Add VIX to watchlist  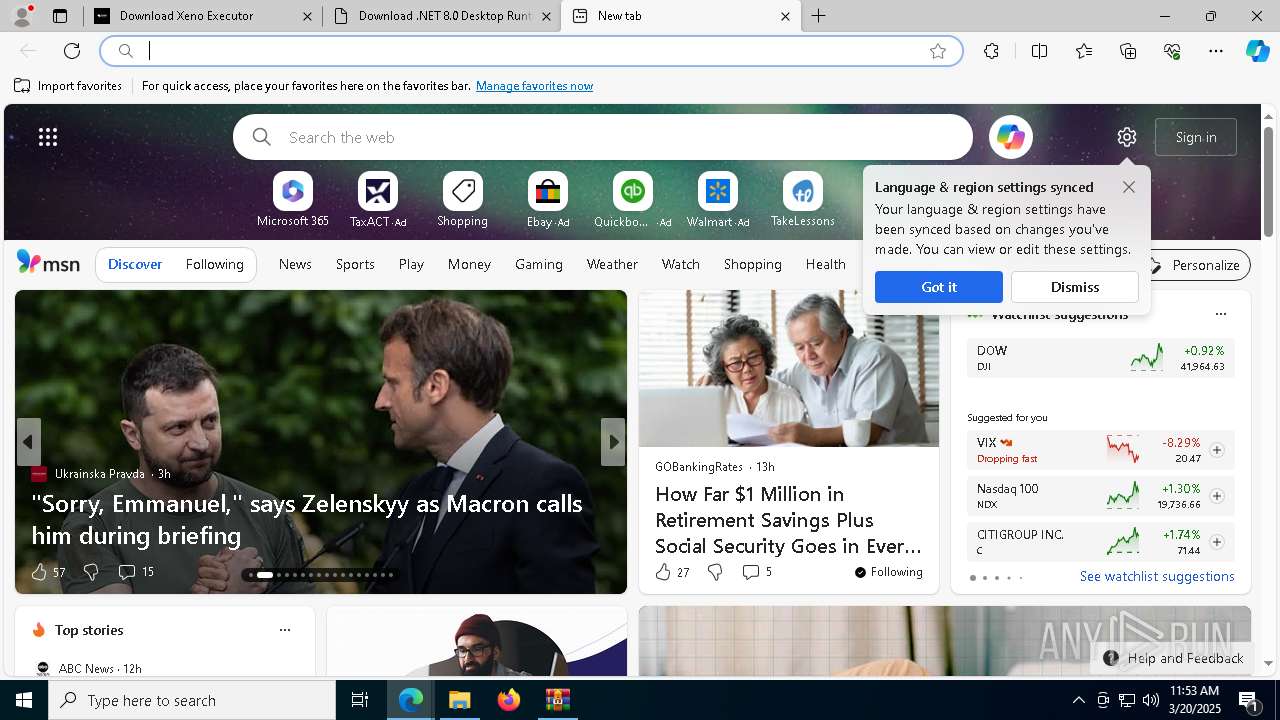pyautogui.click(x=1217, y=450)
